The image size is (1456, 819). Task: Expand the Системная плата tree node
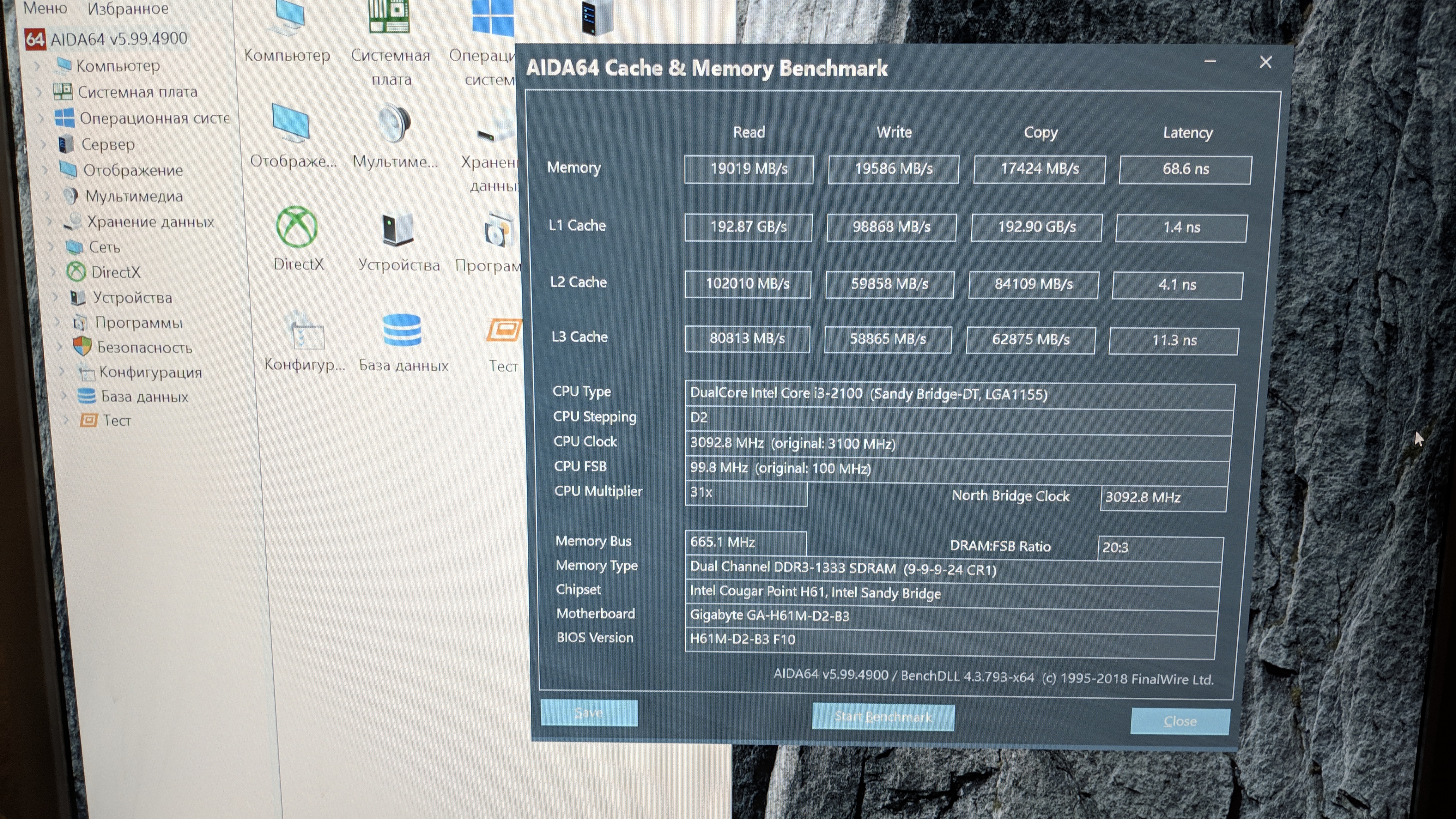(39, 92)
